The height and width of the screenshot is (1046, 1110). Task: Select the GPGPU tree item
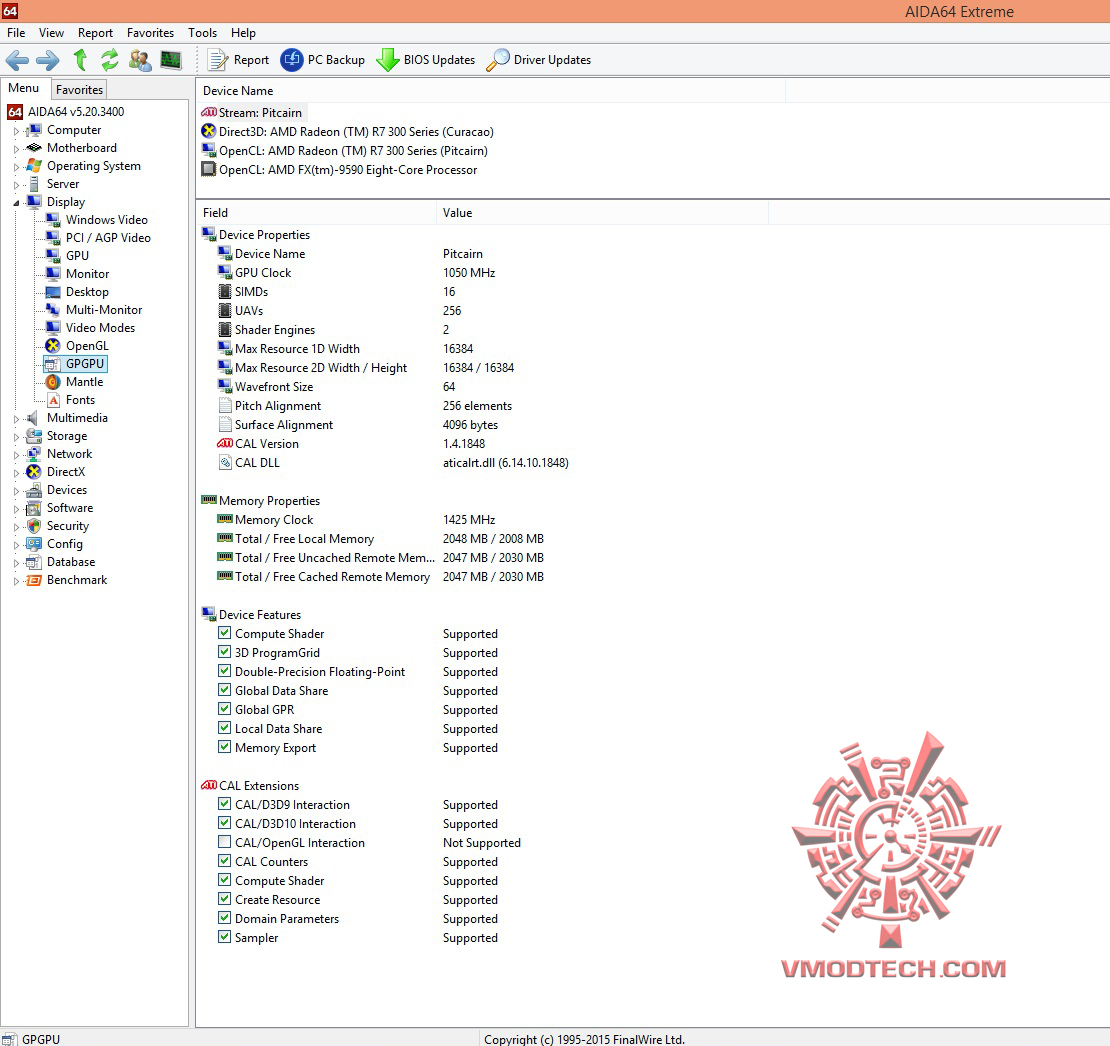76,364
